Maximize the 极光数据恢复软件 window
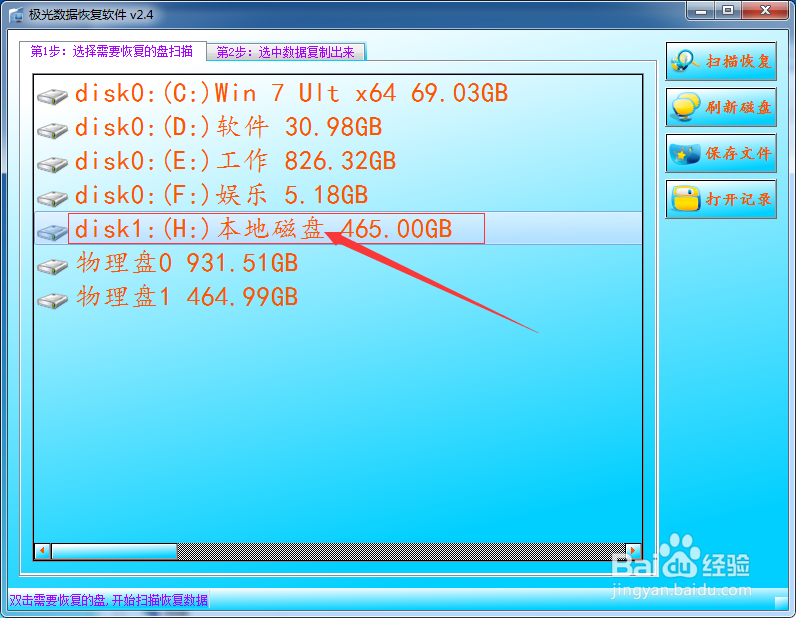The width and height of the screenshot is (796, 618). (x=728, y=11)
